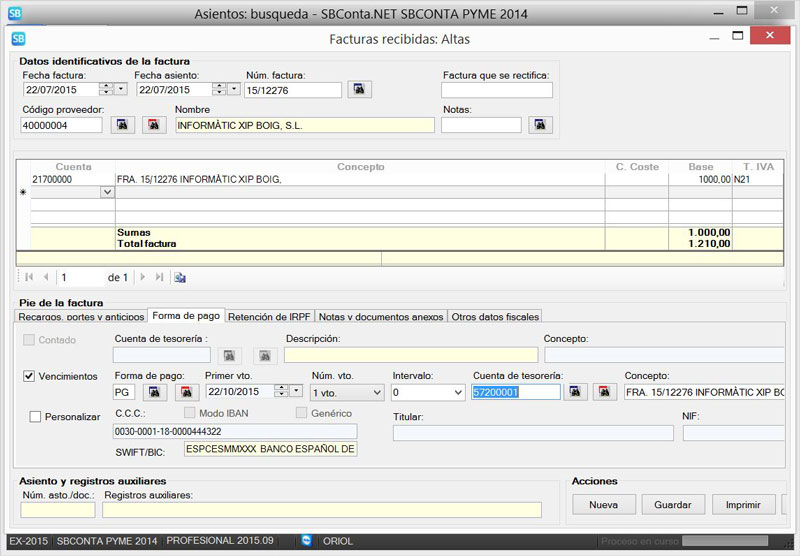Open lookup icon beside Forma de pago PG
Viewport: 800px width, 556px height.
(155, 392)
